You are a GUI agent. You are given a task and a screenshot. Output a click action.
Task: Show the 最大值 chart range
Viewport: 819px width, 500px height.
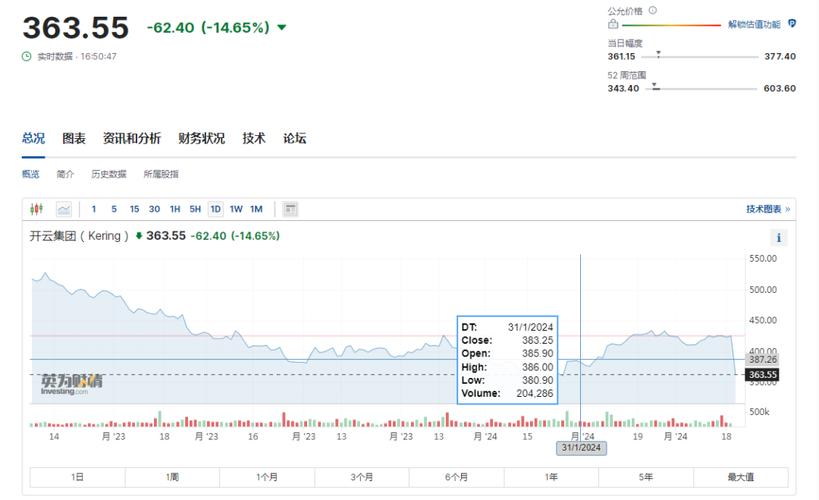[x=741, y=477]
